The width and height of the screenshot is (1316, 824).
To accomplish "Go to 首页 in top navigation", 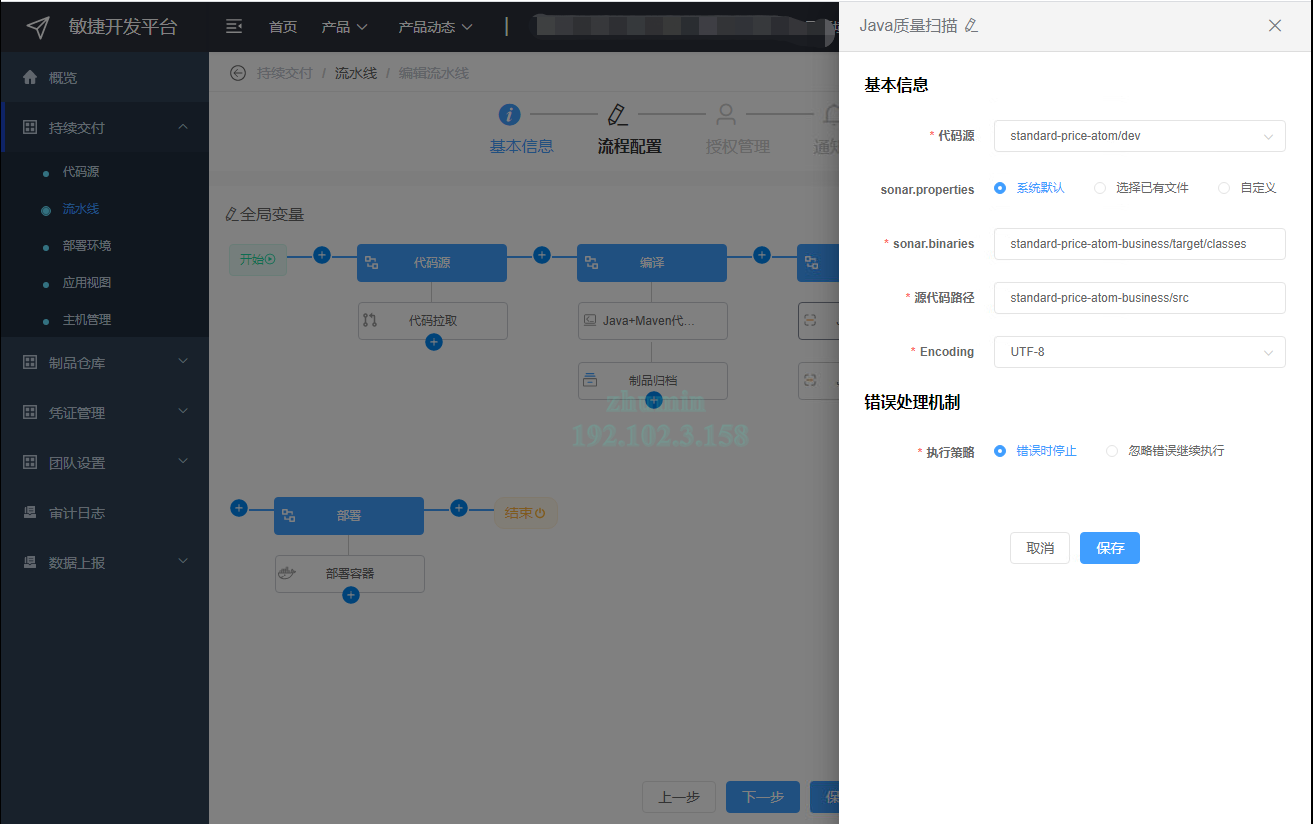I will point(283,27).
